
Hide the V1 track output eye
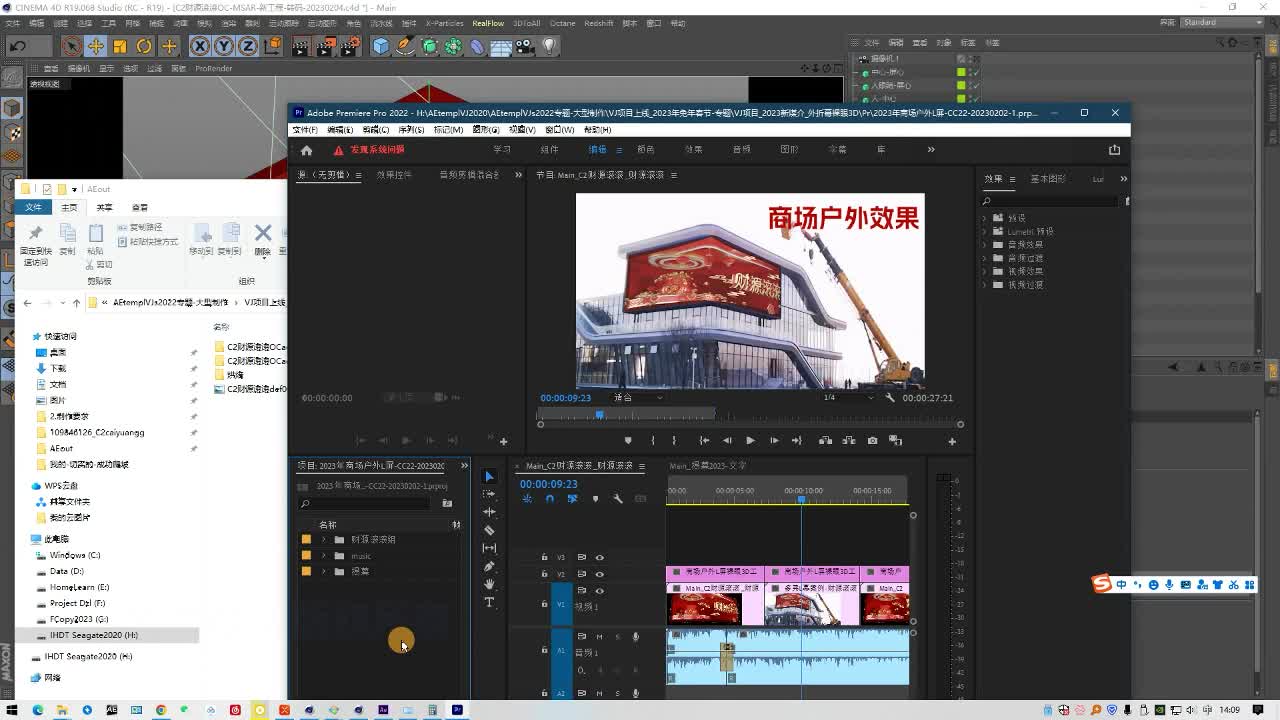600,591
